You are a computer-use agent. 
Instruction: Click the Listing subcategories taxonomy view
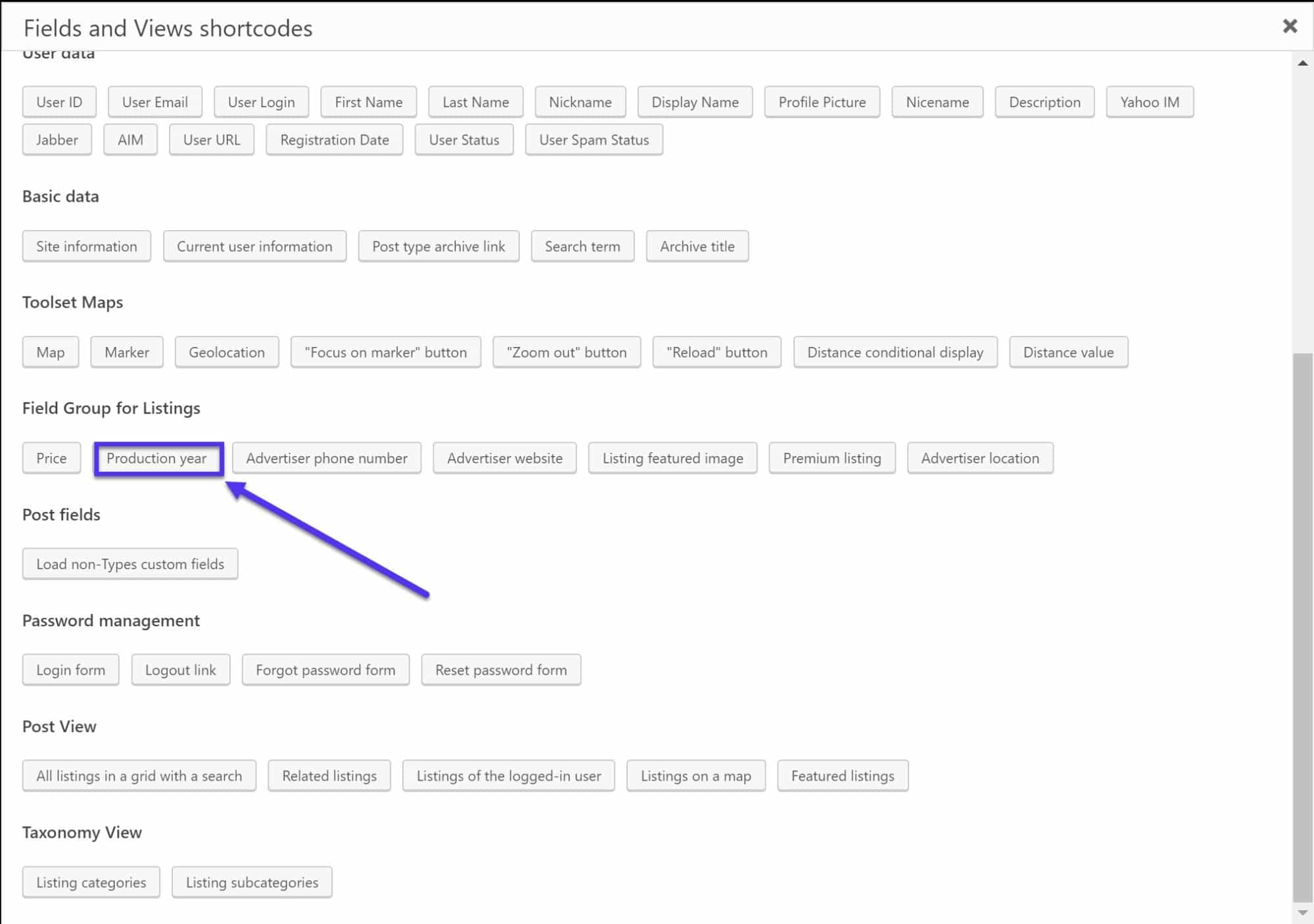pyautogui.click(x=252, y=881)
